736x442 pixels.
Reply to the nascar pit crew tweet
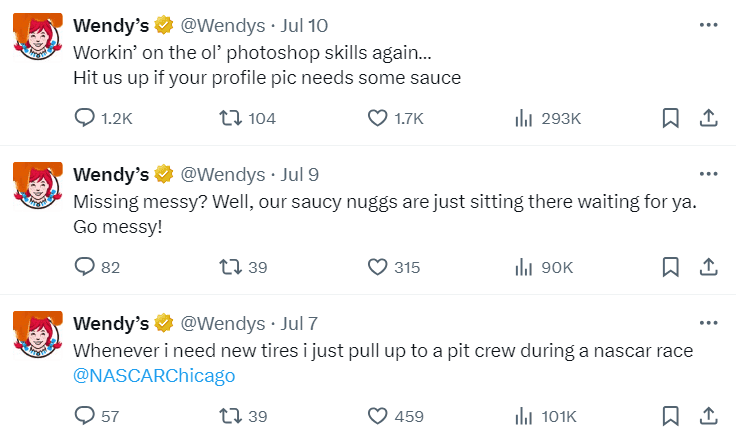(86, 416)
